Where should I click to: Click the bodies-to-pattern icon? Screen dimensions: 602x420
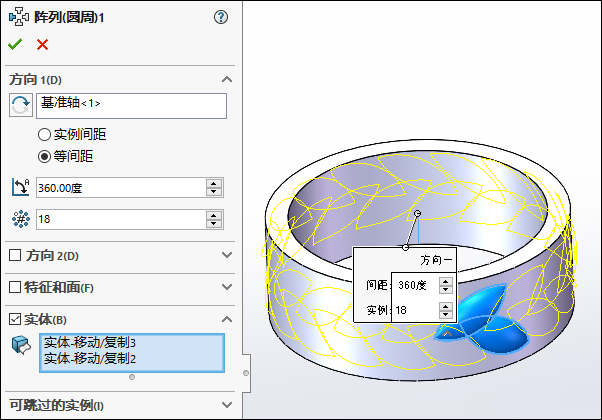[x=21, y=345]
